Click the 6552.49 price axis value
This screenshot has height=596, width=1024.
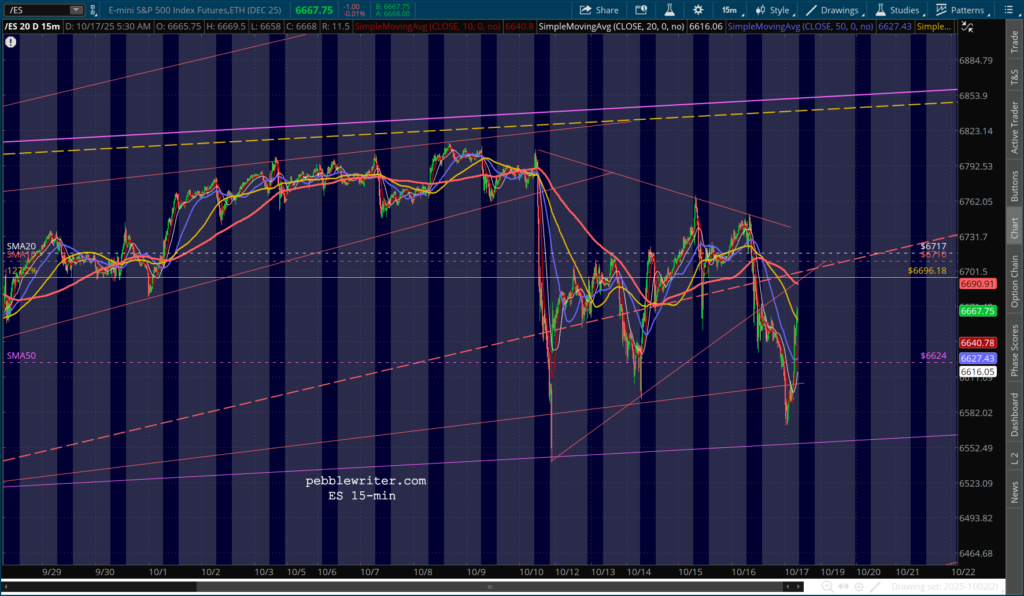[x=976, y=448]
